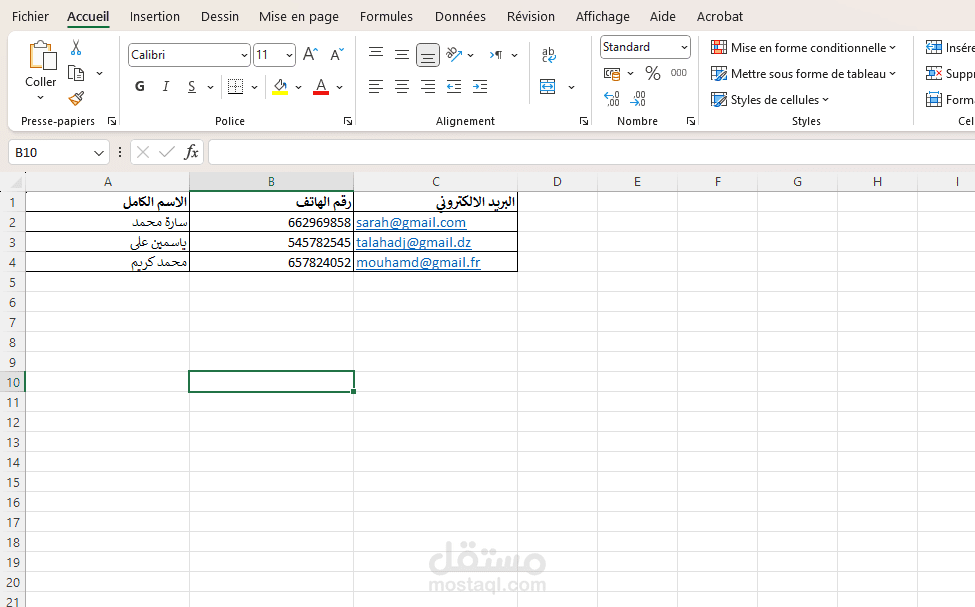Image resolution: width=975 pixels, height=607 pixels.
Task: Open Police dialog launcher
Action: coord(348,121)
